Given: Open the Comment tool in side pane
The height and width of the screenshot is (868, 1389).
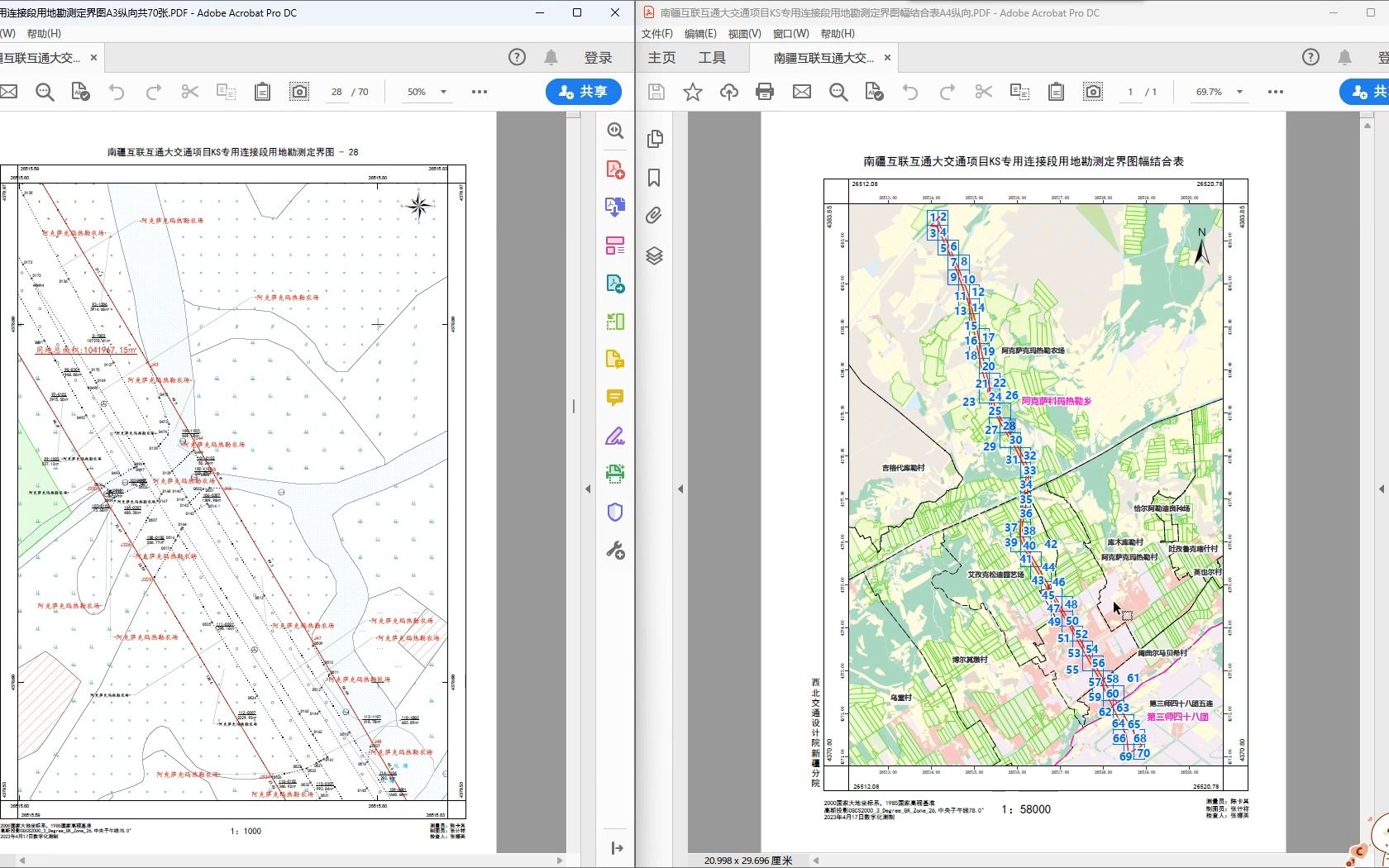Looking at the screenshot, I should (615, 398).
